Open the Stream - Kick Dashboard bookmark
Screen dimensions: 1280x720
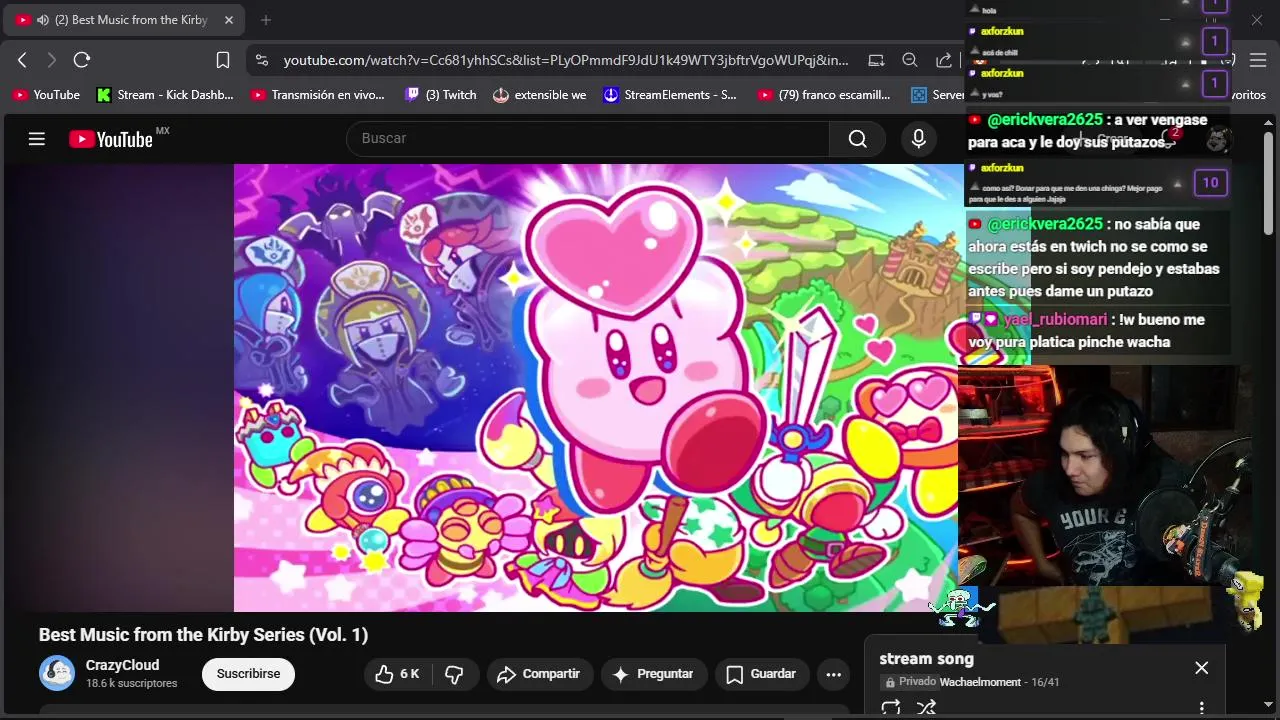pyautogui.click(x=165, y=95)
